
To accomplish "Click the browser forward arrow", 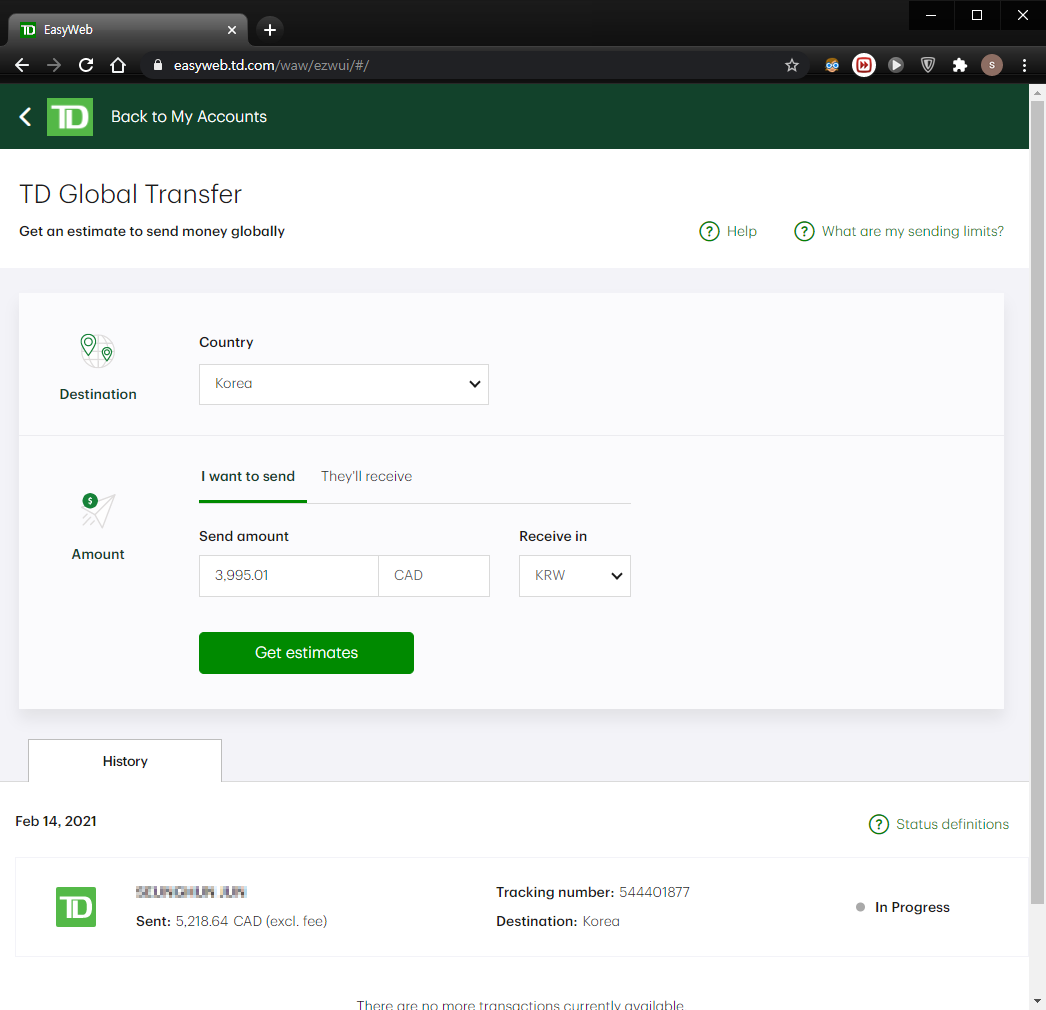I will point(54,65).
